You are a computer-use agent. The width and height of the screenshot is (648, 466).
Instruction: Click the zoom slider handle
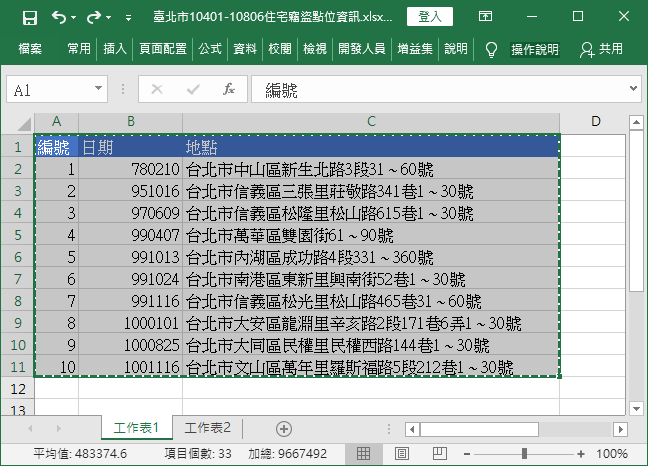point(524,454)
